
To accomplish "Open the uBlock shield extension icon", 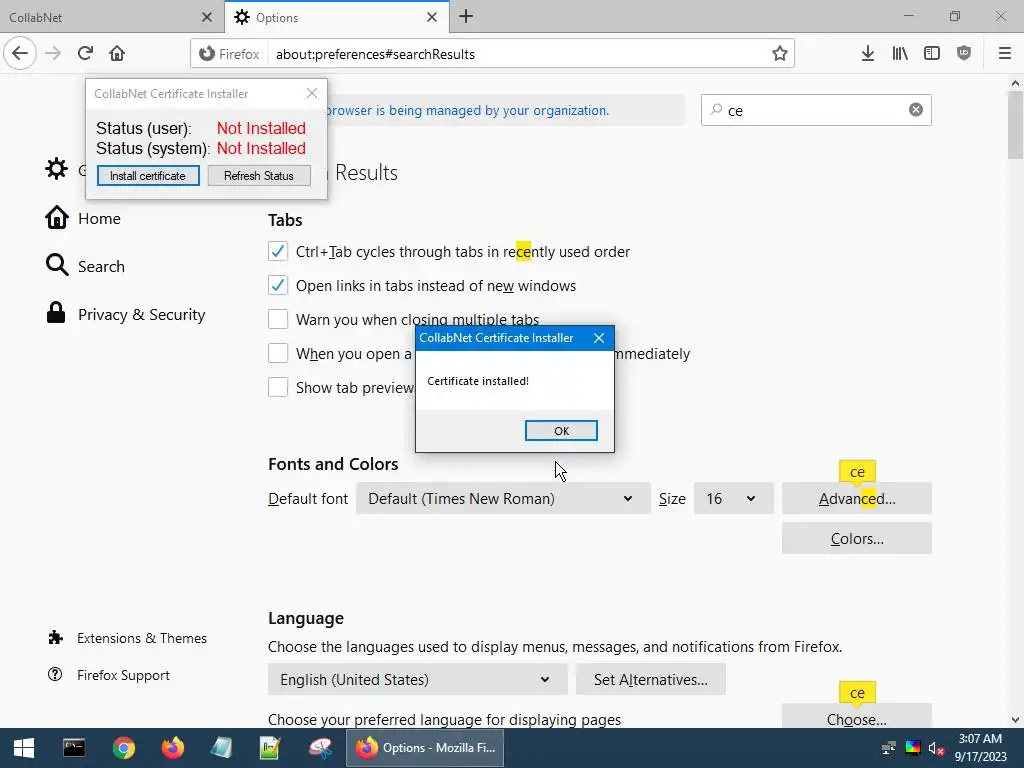I will pyautogui.click(x=963, y=54).
